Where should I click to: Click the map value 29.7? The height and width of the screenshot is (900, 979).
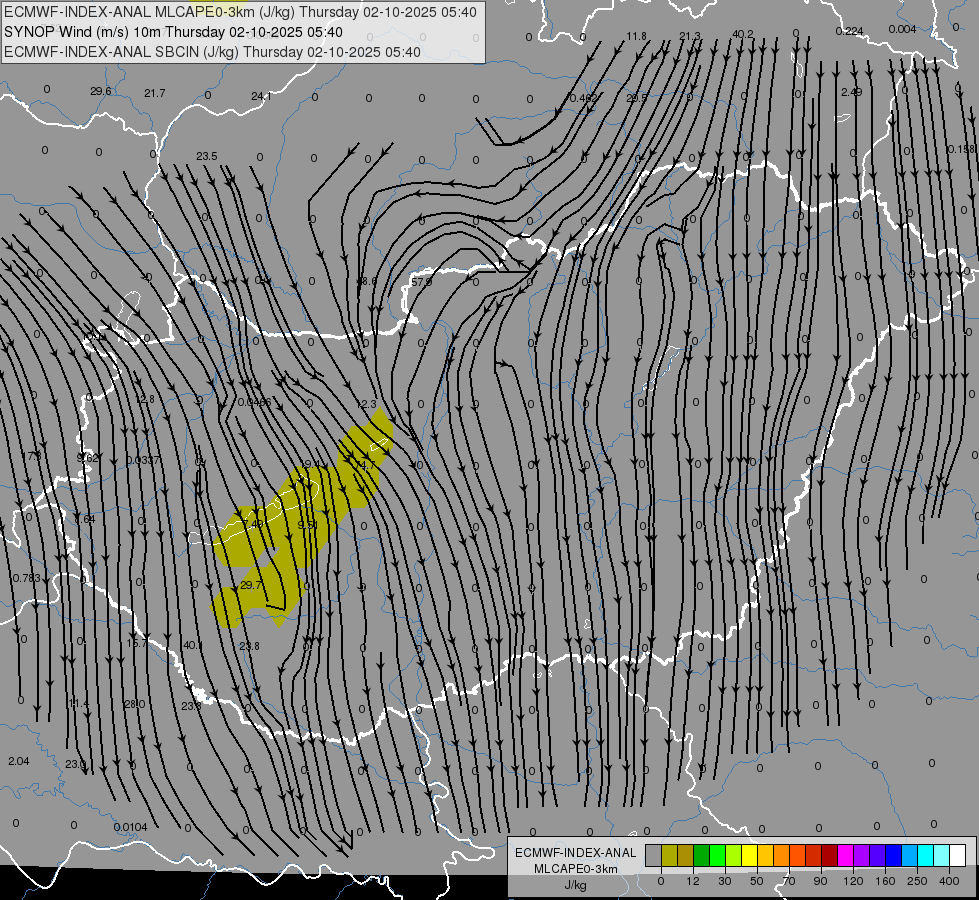(x=250, y=585)
